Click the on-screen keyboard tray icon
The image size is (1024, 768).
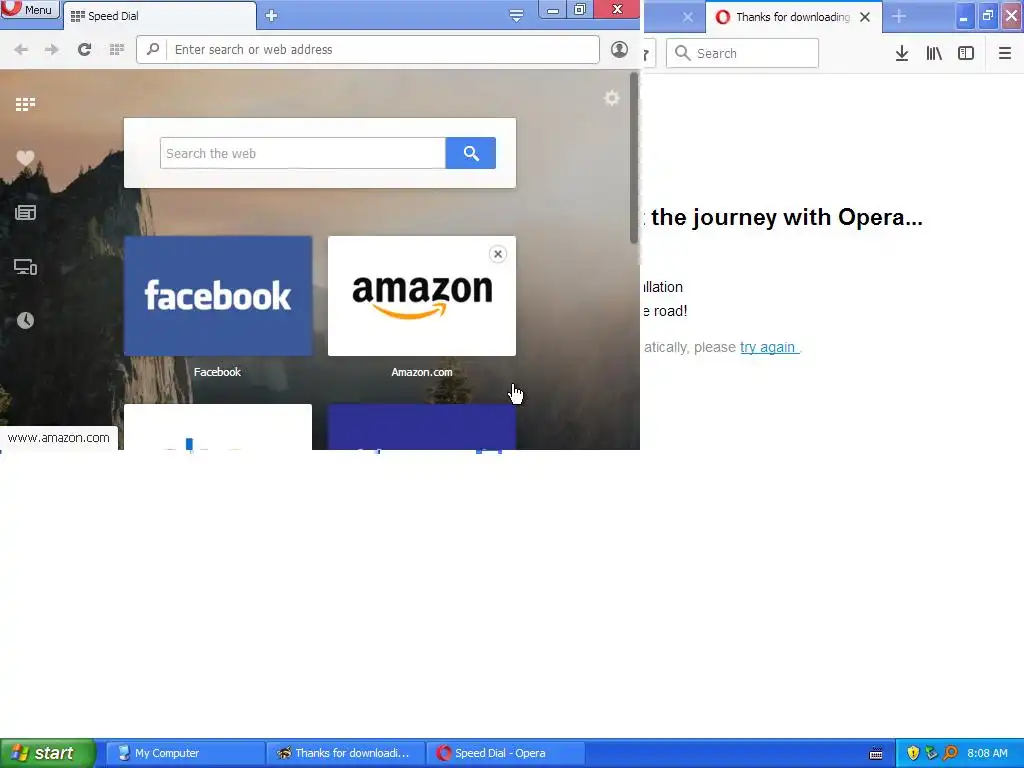[876, 754]
